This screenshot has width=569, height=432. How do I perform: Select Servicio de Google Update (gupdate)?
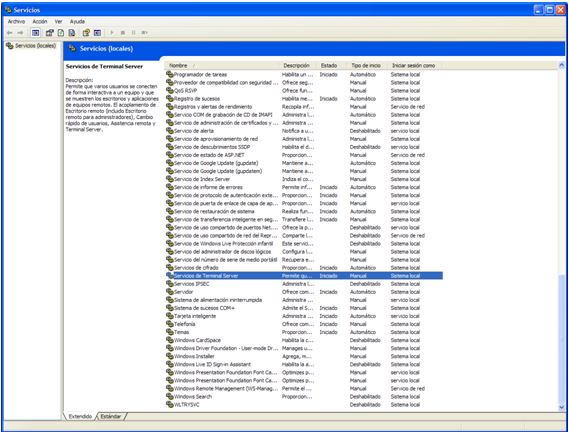point(304,163)
